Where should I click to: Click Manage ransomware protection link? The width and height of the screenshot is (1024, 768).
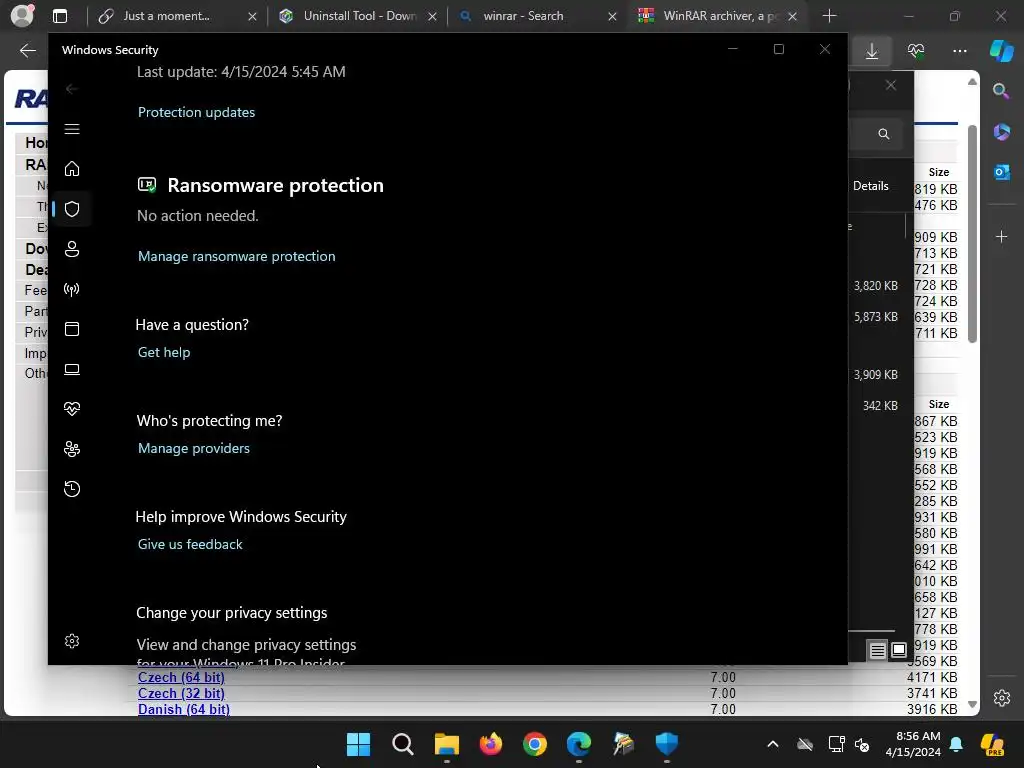236,256
